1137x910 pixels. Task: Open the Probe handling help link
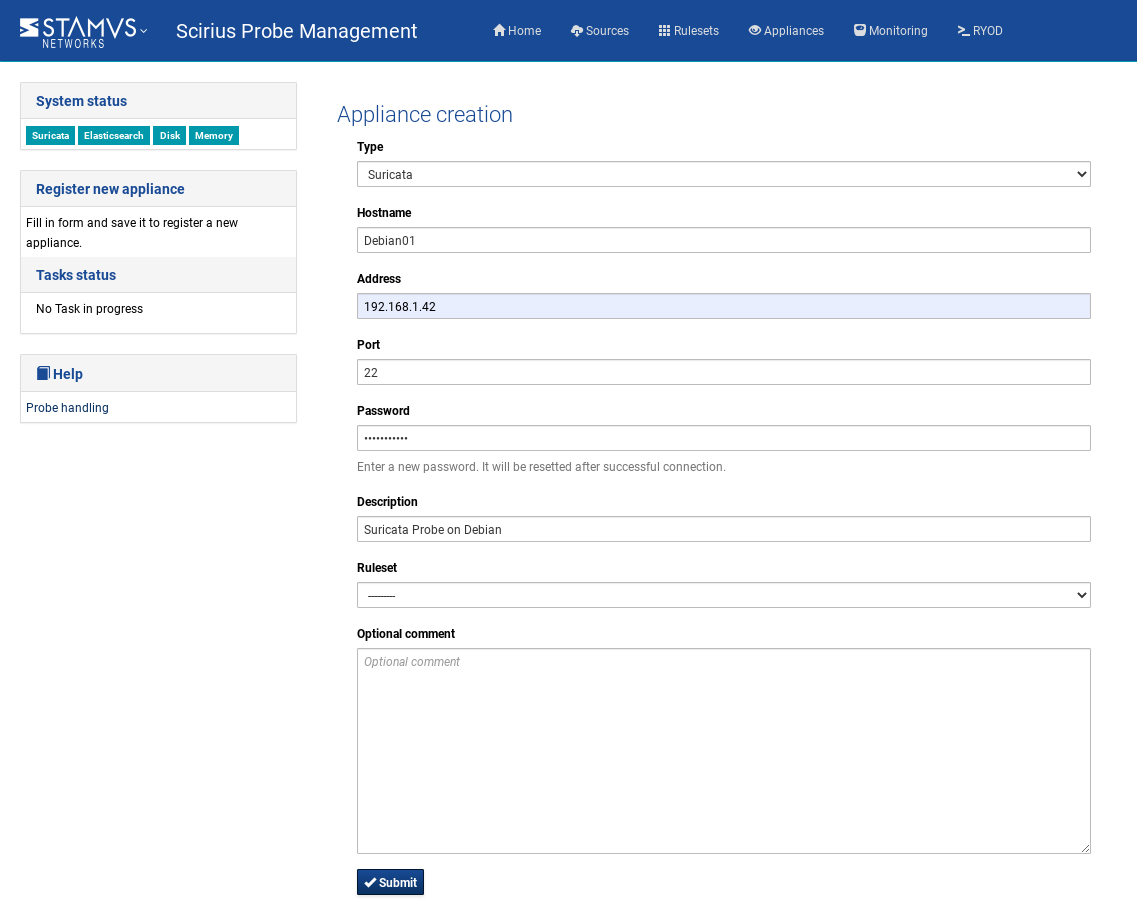pyautogui.click(x=67, y=408)
